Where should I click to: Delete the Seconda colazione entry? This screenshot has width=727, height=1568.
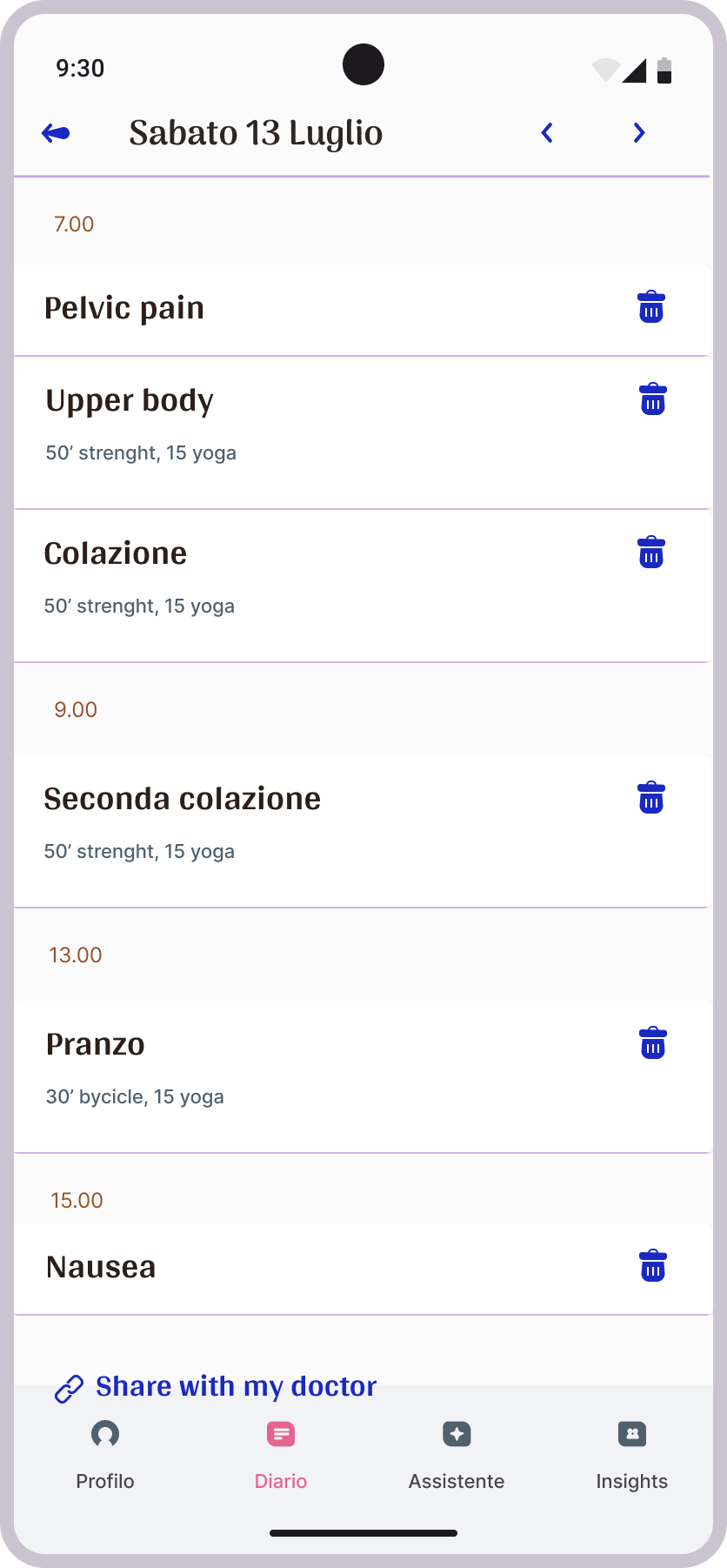point(651,799)
